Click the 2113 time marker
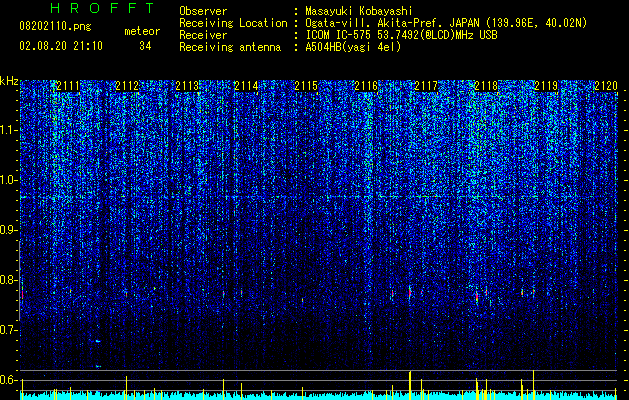This screenshot has width=629, height=400. click(x=187, y=86)
